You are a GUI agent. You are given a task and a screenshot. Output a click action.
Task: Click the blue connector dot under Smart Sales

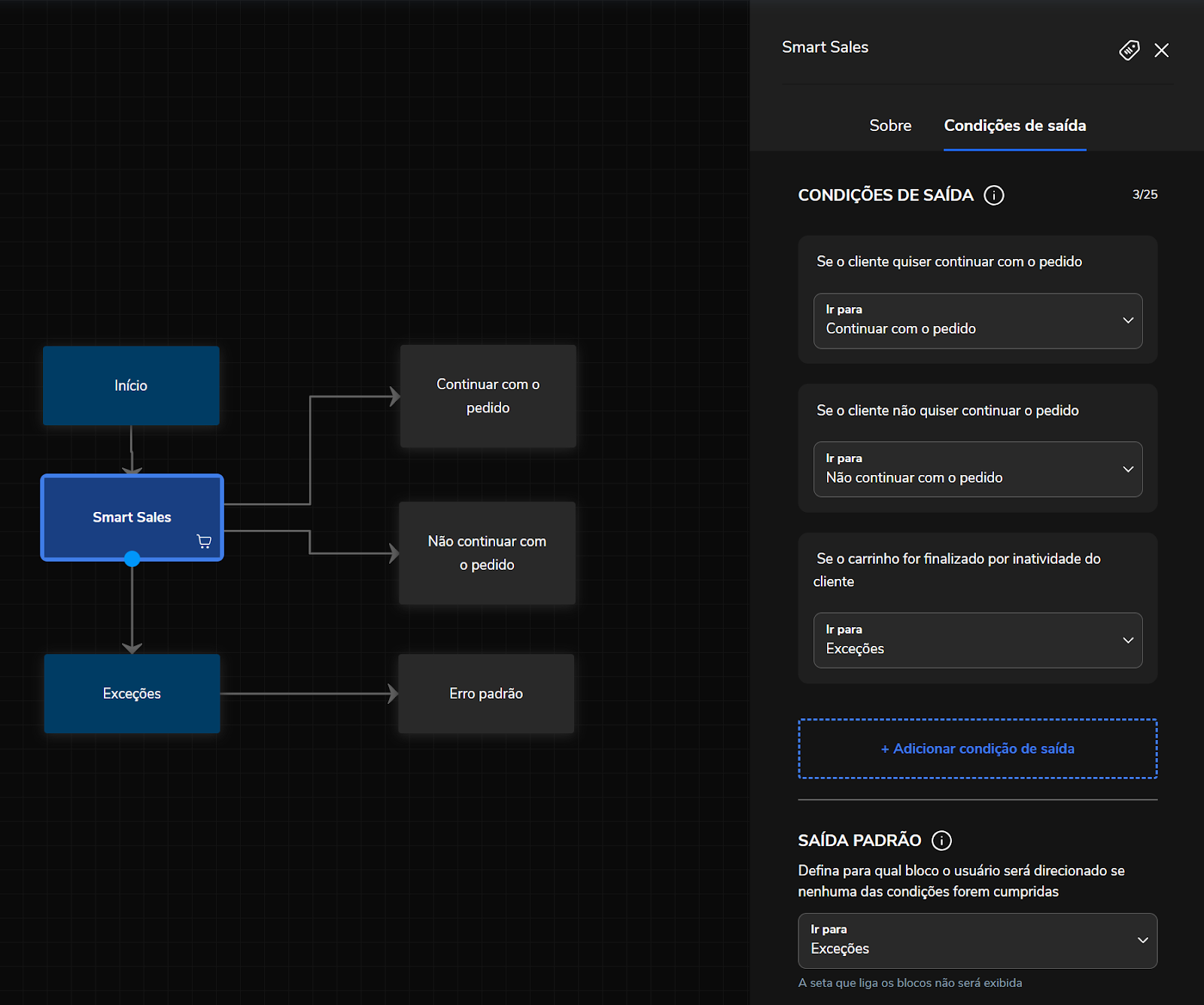[x=132, y=559]
